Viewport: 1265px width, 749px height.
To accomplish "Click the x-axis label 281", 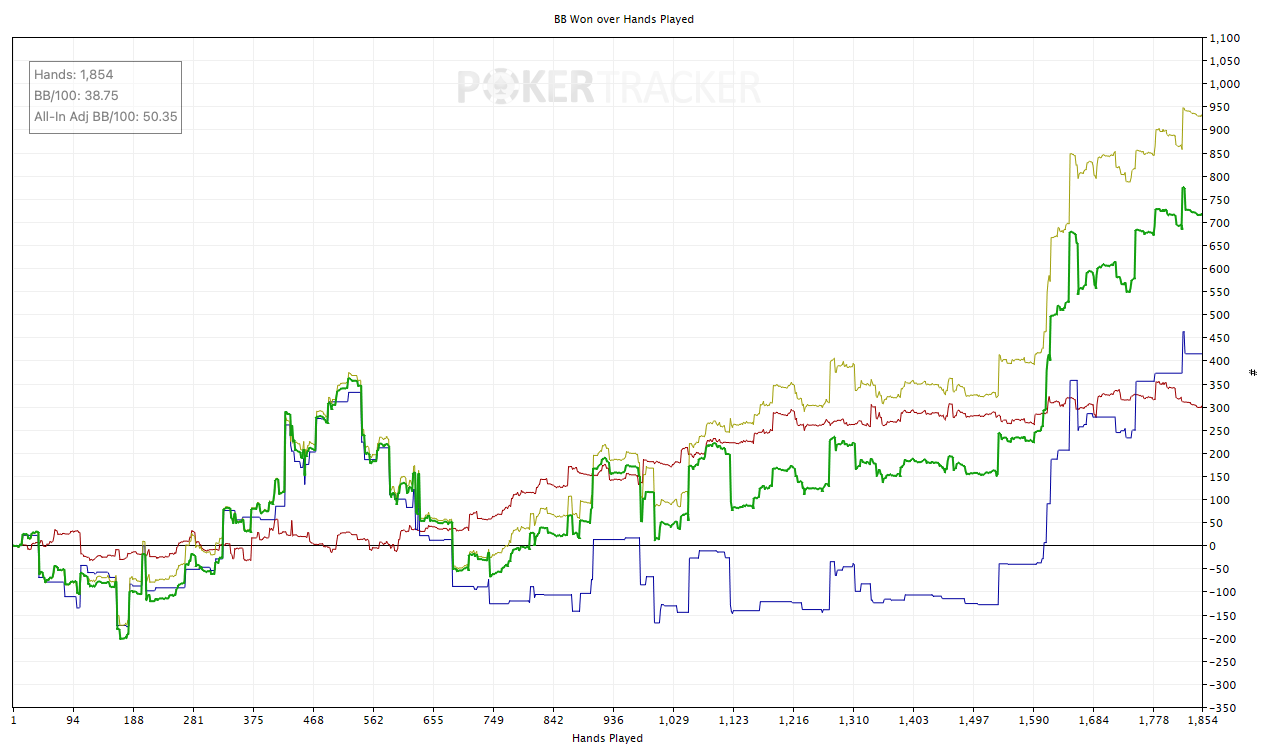I will (193, 720).
